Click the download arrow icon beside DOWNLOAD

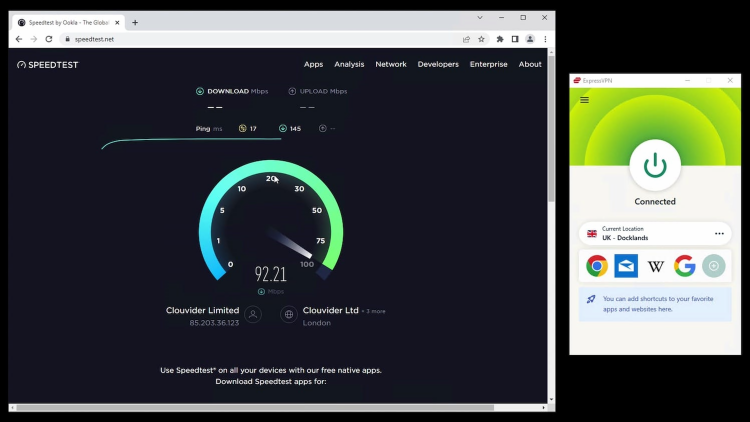(x=200, y=91)
